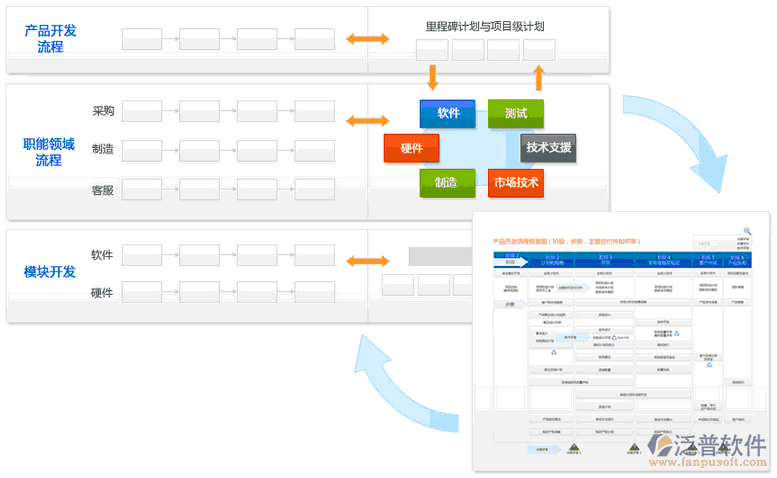Select the 客服 row label
This screenshot has height=478, width=777.
[x=103, y=190]
